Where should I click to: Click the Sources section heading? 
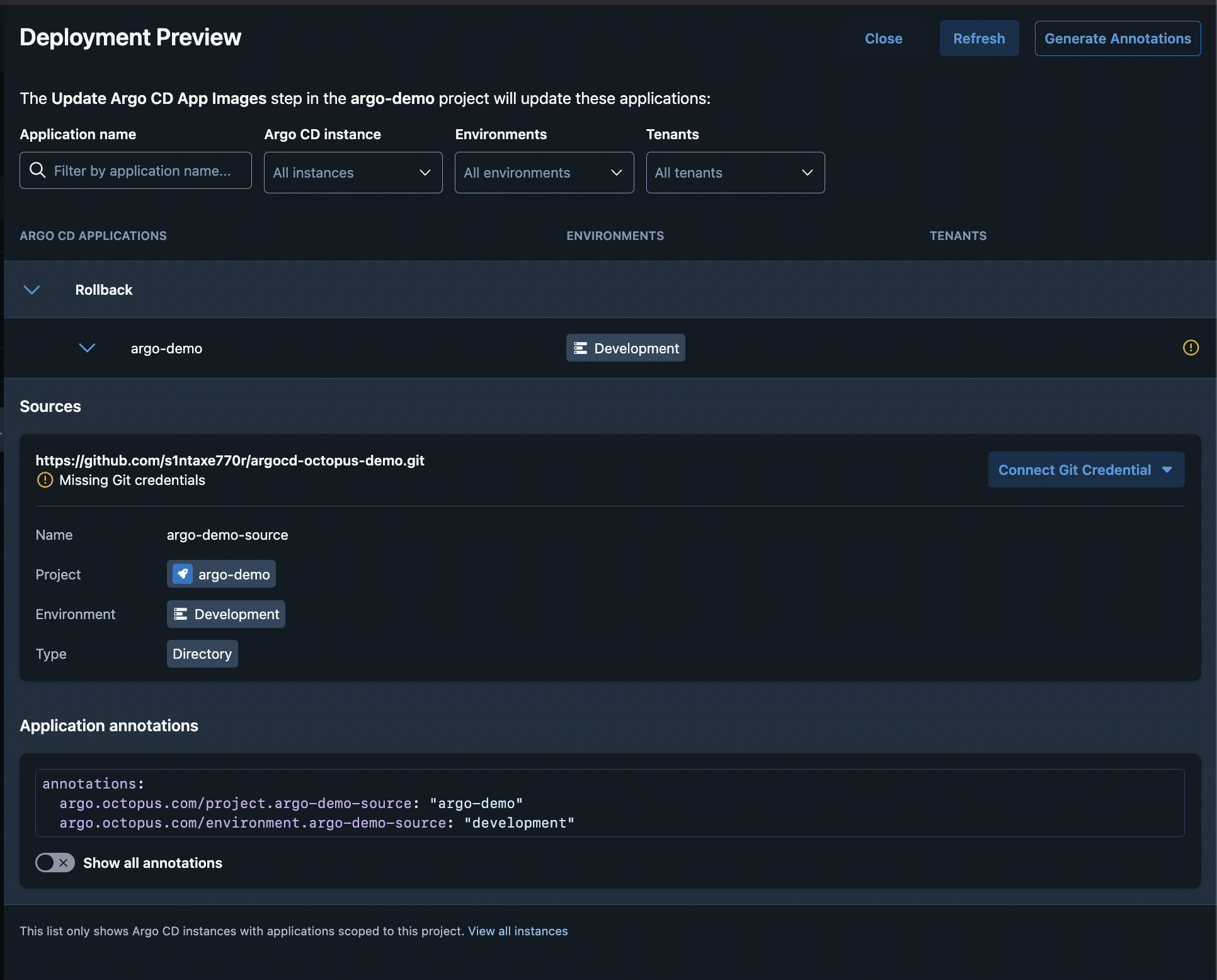(50, 406)
